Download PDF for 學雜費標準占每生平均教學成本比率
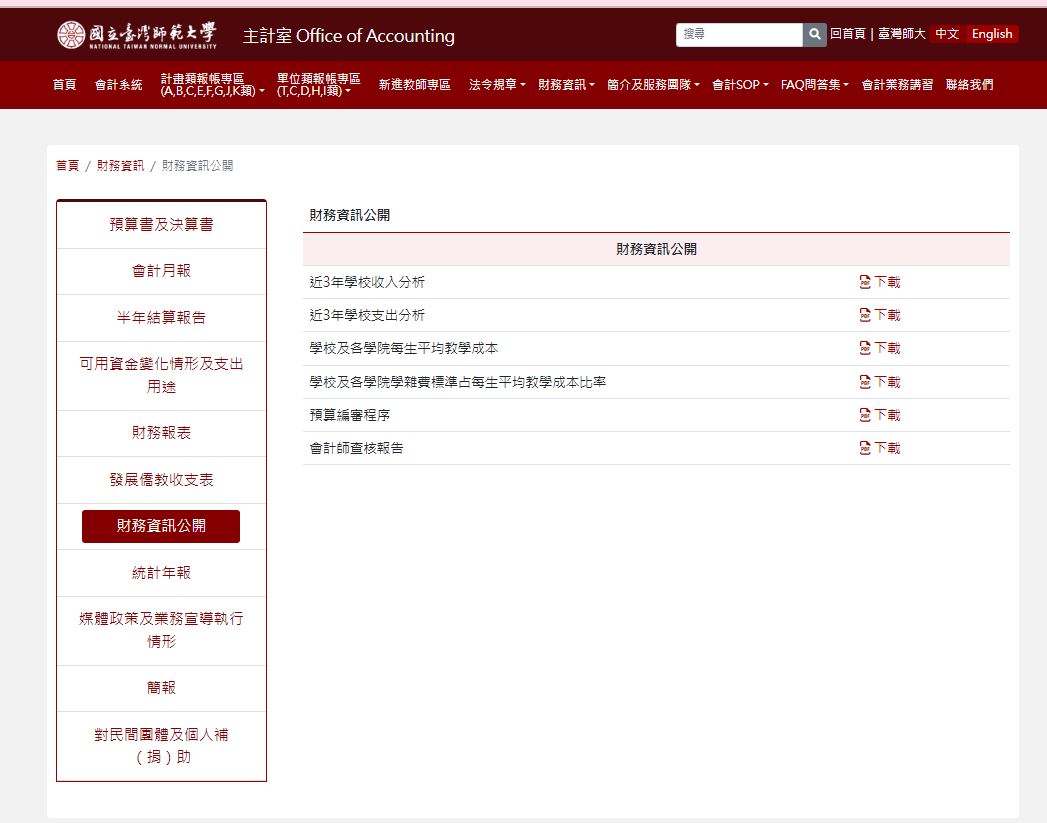The image size is (1047, 823). tap(880, 382)
